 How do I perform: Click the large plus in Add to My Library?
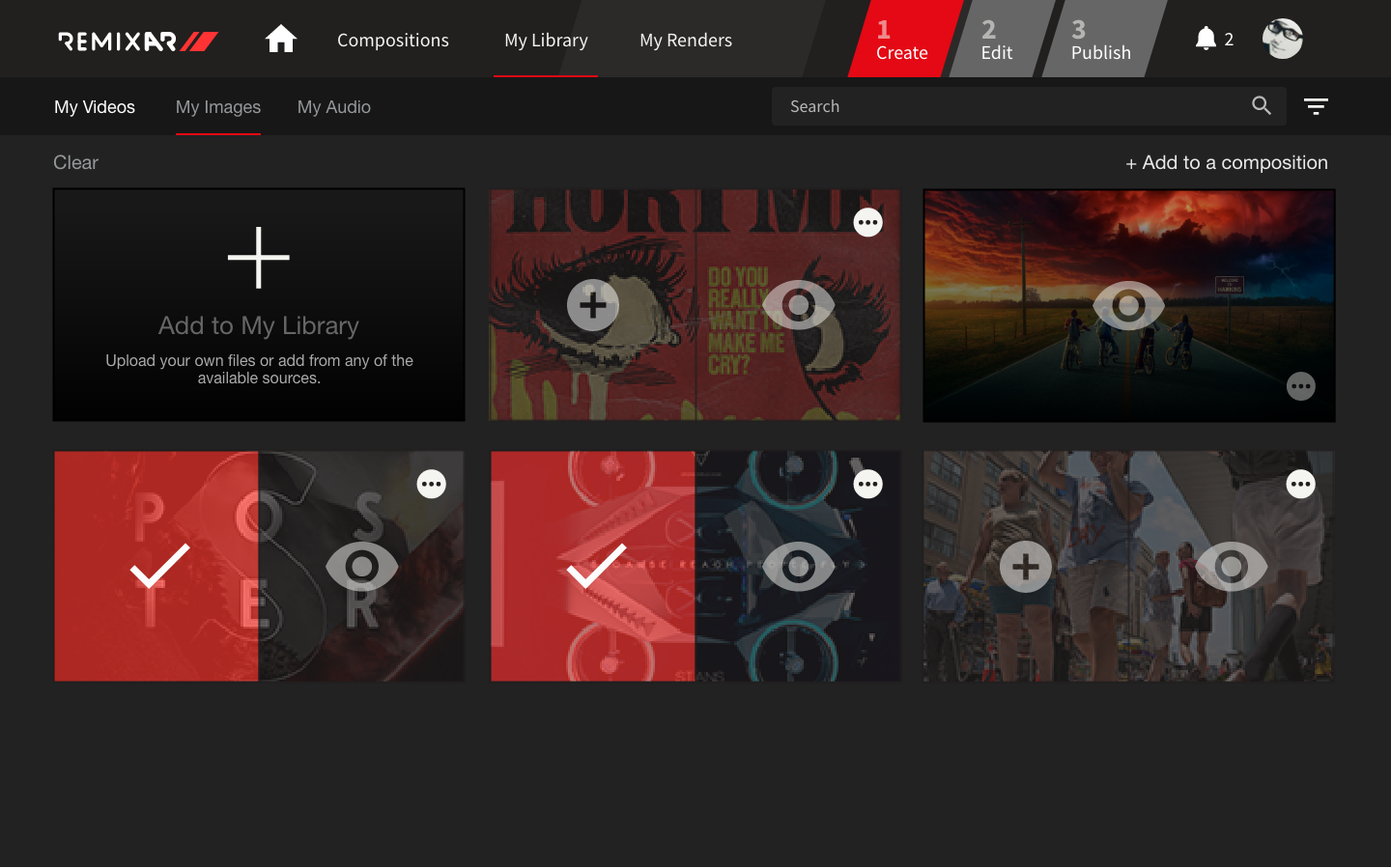259,258
